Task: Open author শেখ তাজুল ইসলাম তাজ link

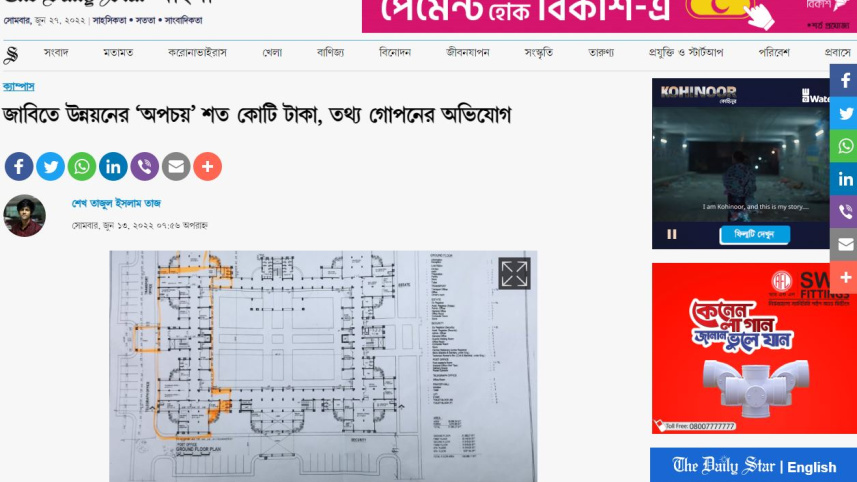Action: point(117,204)
